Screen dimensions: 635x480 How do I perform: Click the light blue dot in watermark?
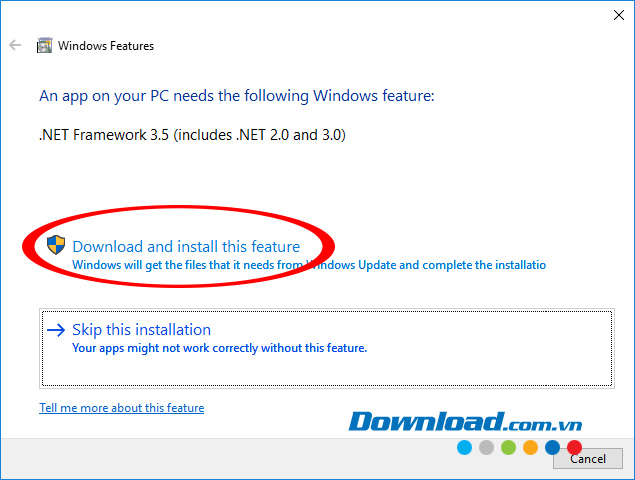464,448
